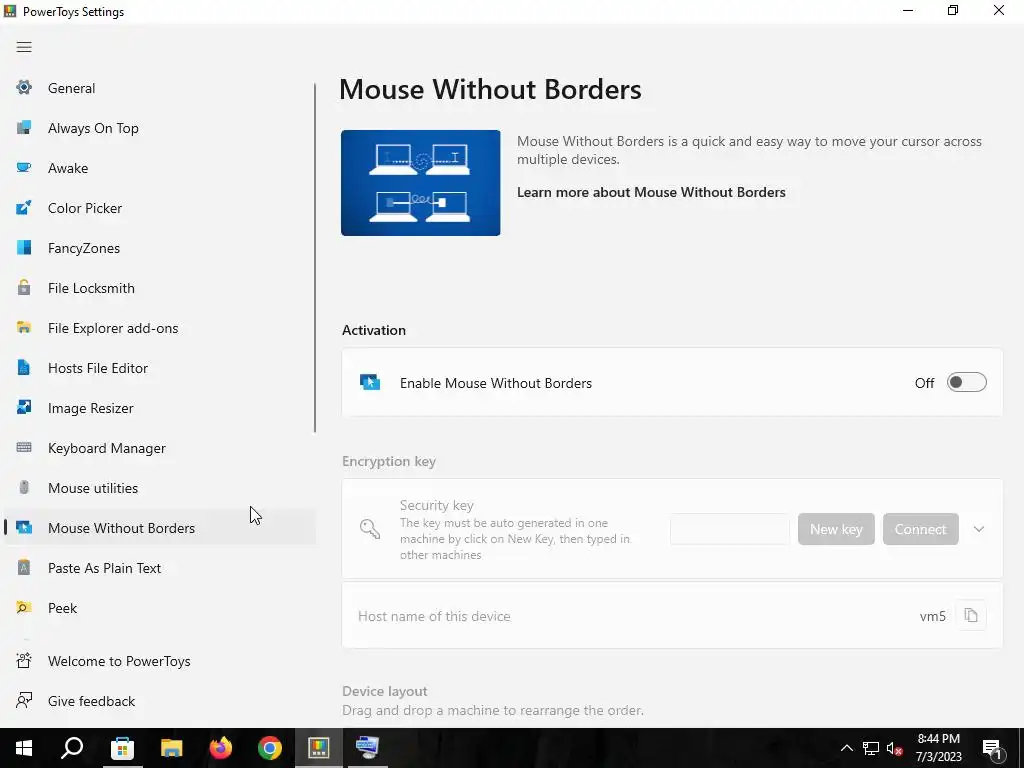Click the Enable Mouse Without Borders row icon

pos(370,382)
